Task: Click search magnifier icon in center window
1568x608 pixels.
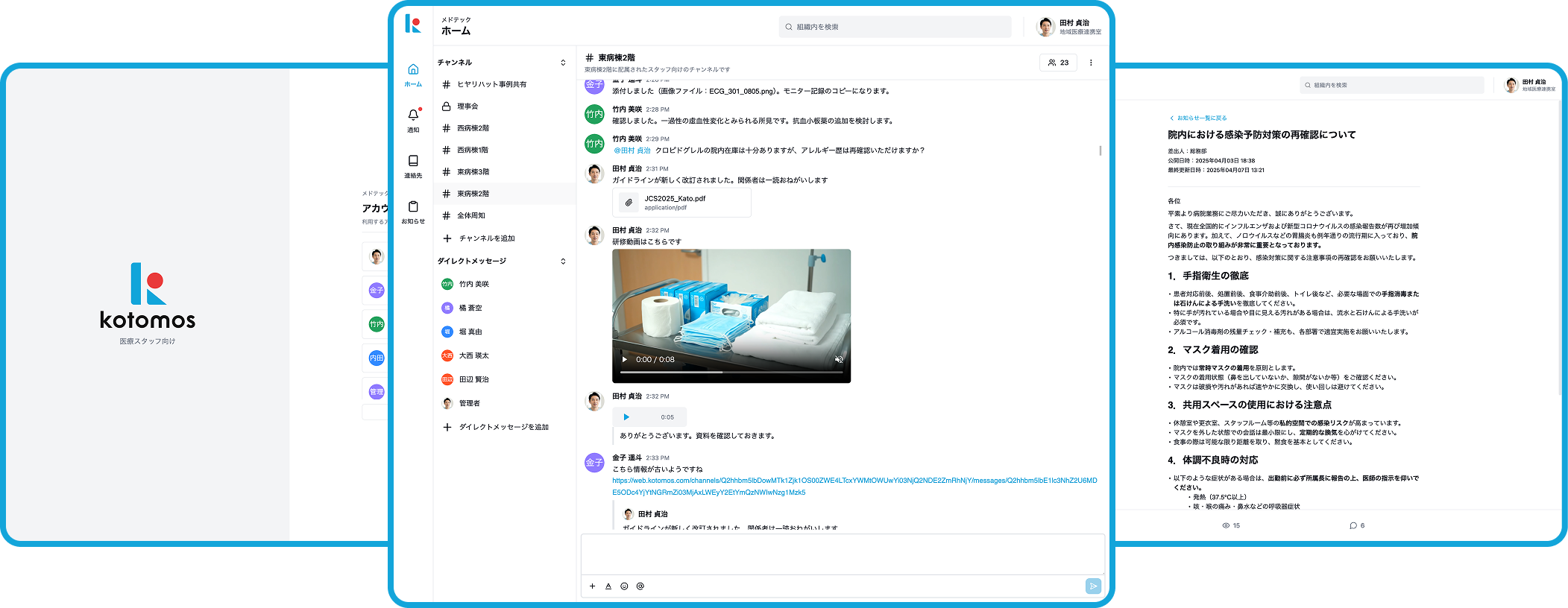Action: pos(789,27)
